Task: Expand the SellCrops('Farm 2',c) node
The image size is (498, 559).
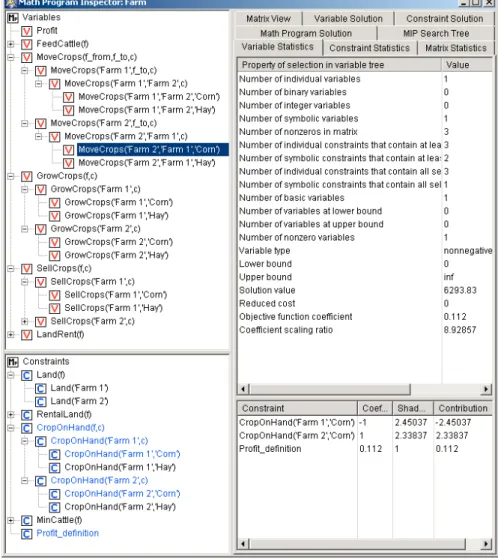Action: [x=25, y=322]
